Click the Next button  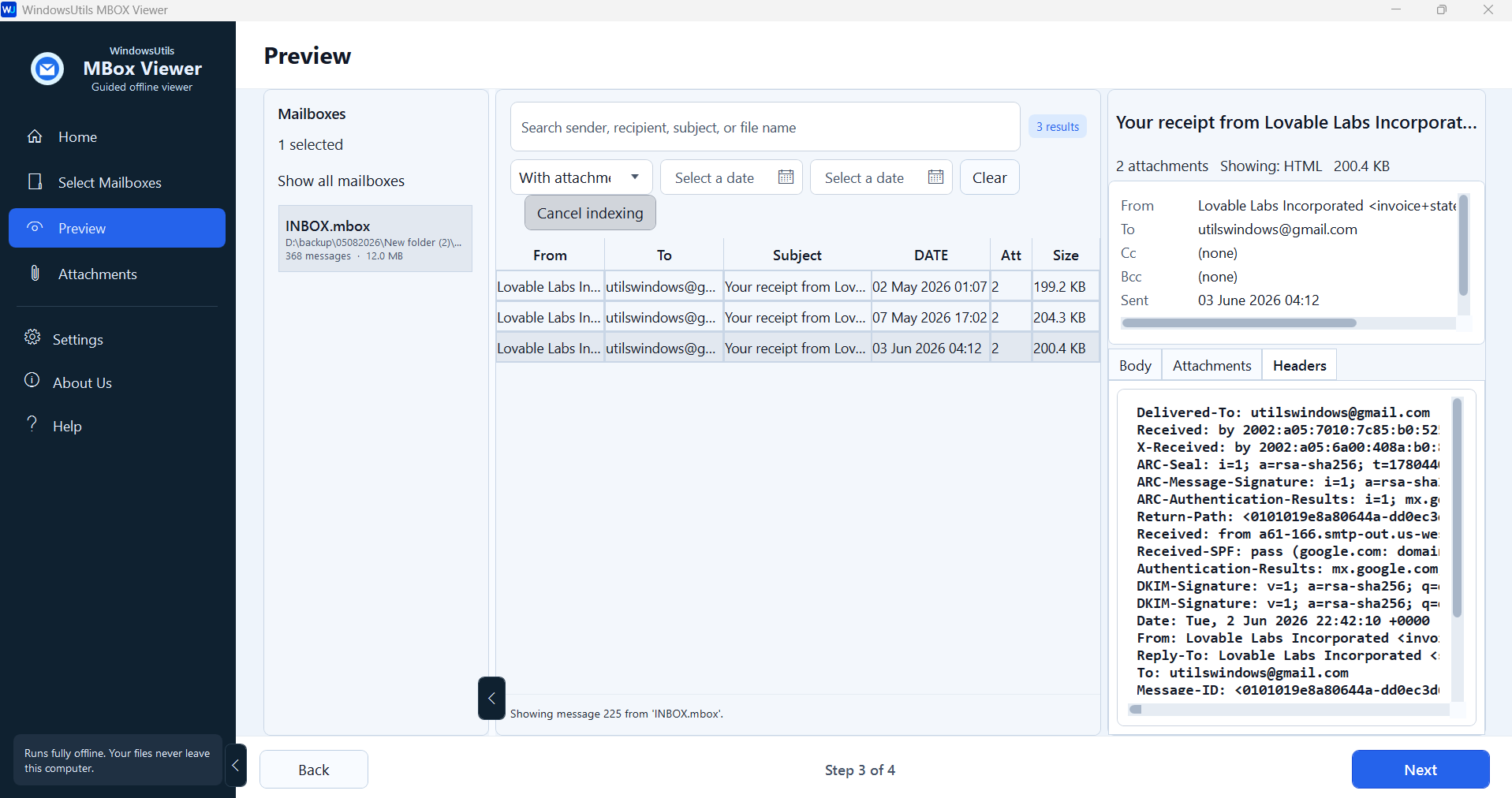(x=1420, y=770)
